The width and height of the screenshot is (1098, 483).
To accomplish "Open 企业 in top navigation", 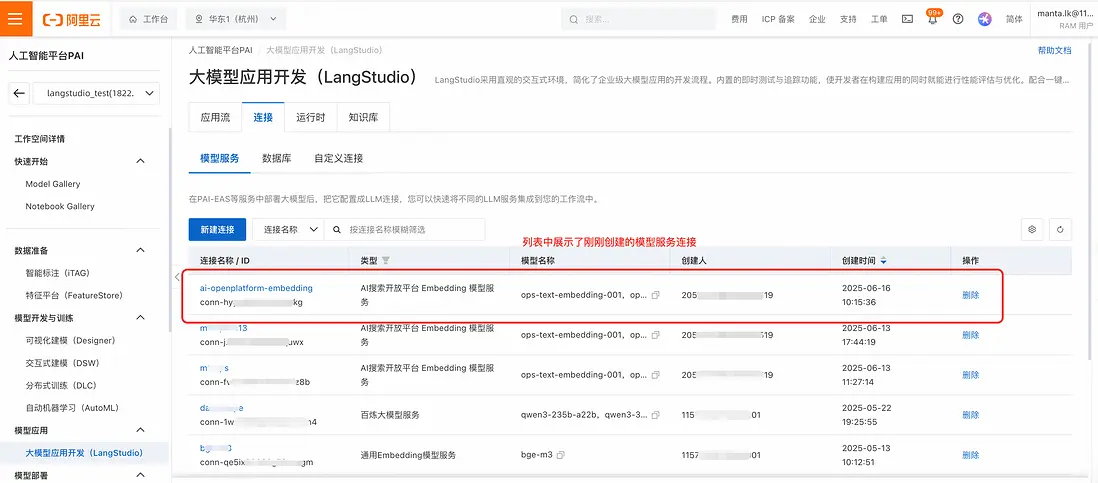I will [817, 19].
